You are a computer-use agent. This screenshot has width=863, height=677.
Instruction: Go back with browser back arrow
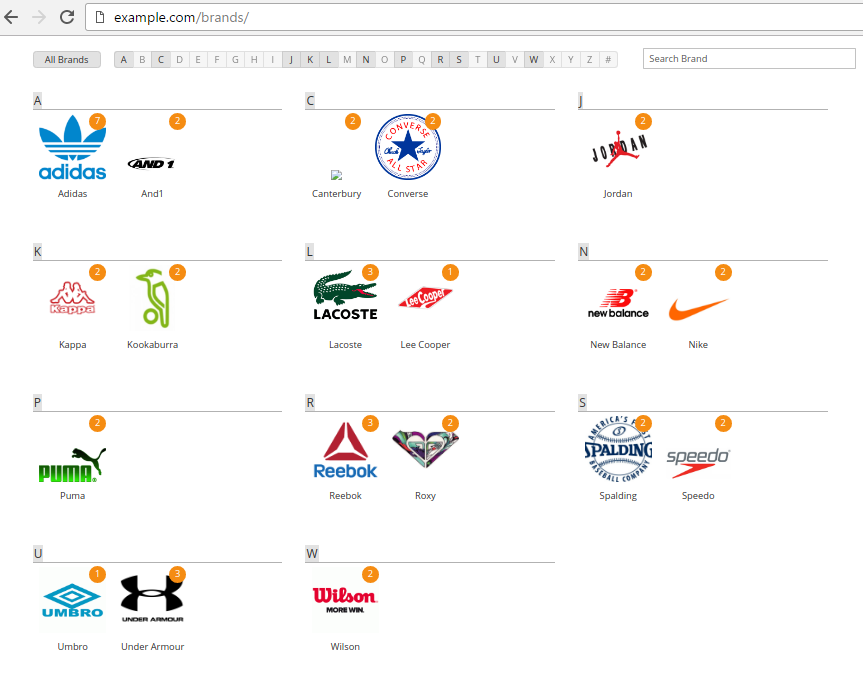(x=11, y=17)
